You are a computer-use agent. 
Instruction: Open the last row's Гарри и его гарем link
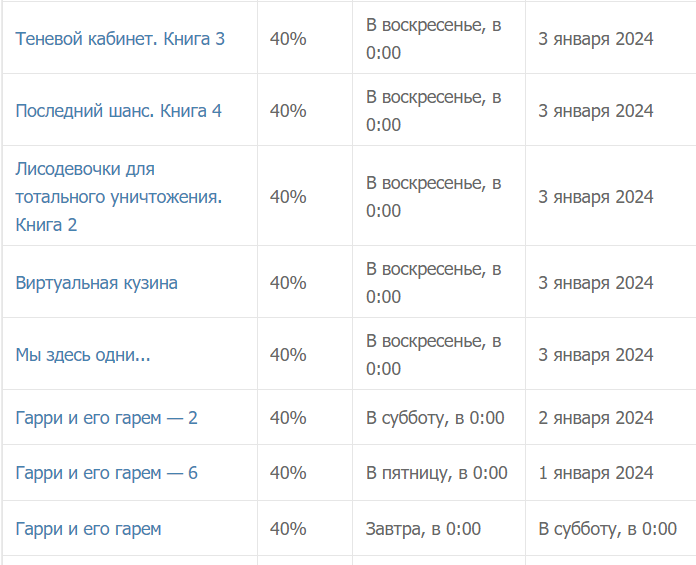coord(88,529)
